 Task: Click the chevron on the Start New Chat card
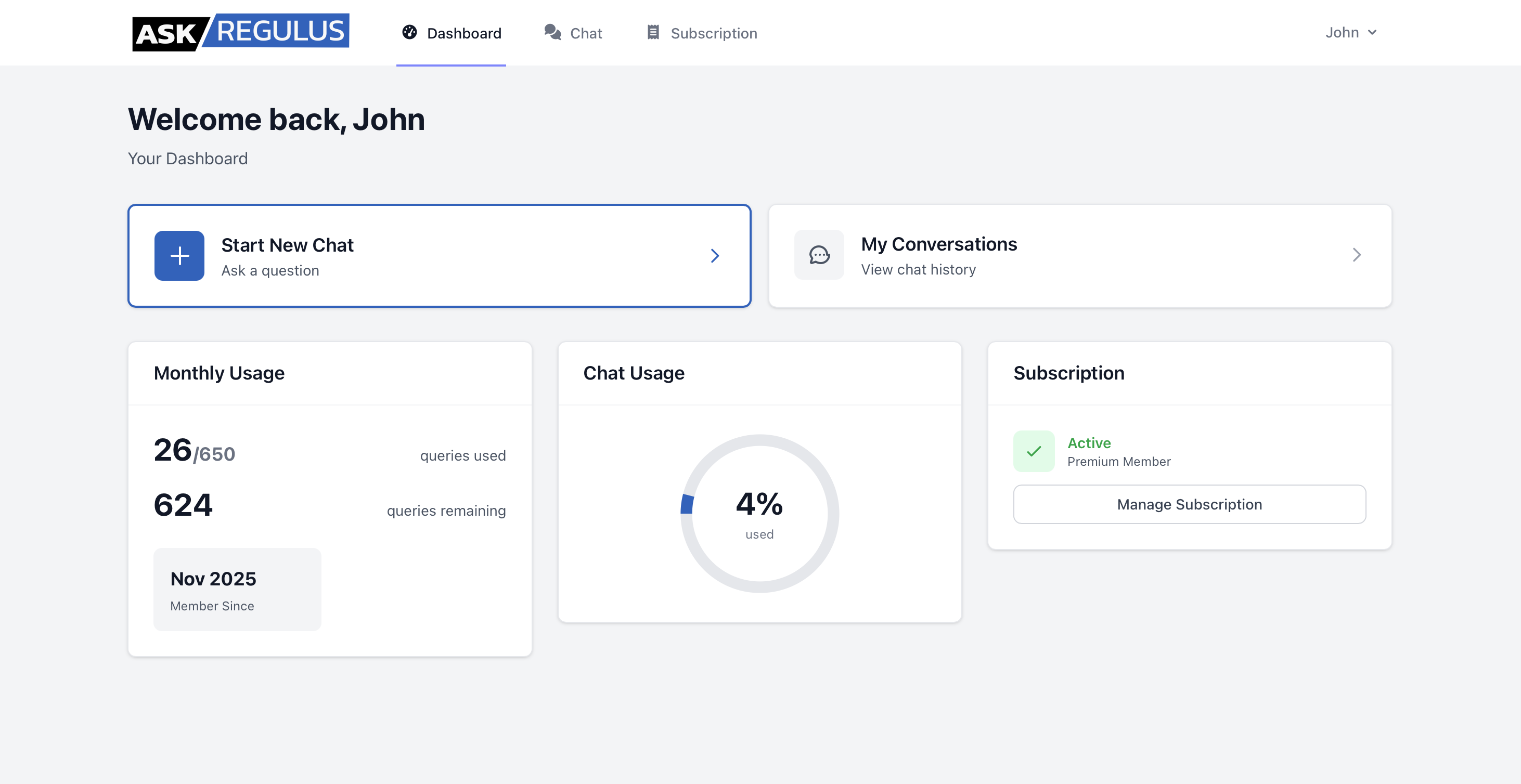pos(715,255)
